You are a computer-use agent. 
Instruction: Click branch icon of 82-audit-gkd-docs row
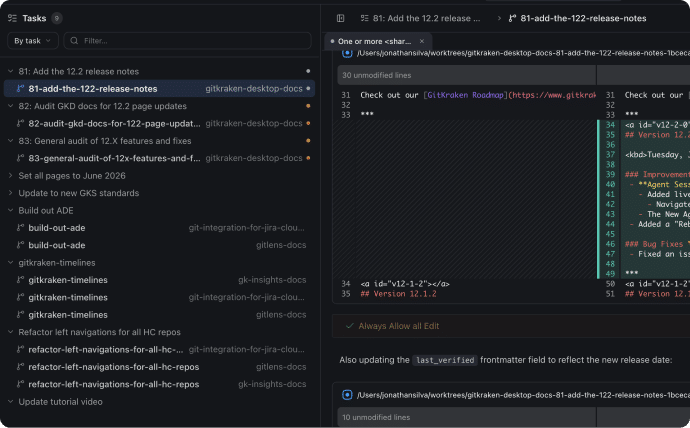[x=20, y=124]
